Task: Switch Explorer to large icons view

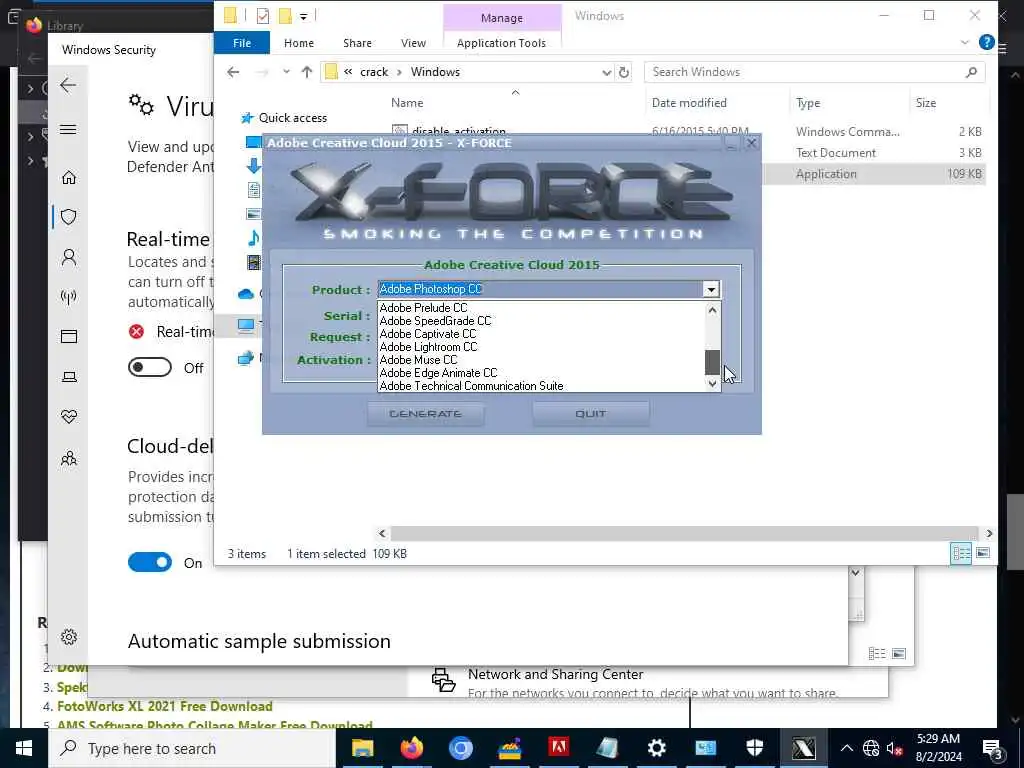Action: pos(983,554)
